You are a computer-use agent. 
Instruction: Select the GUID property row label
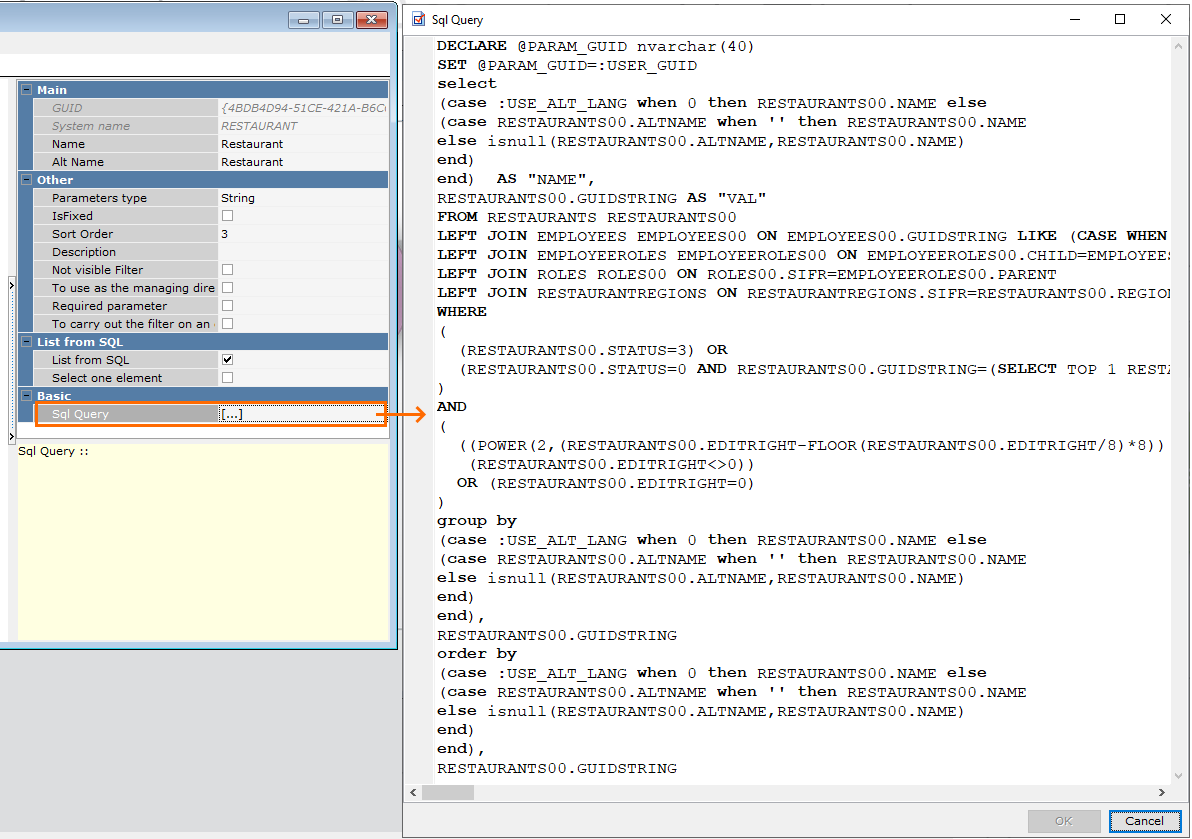click(125, 108)
